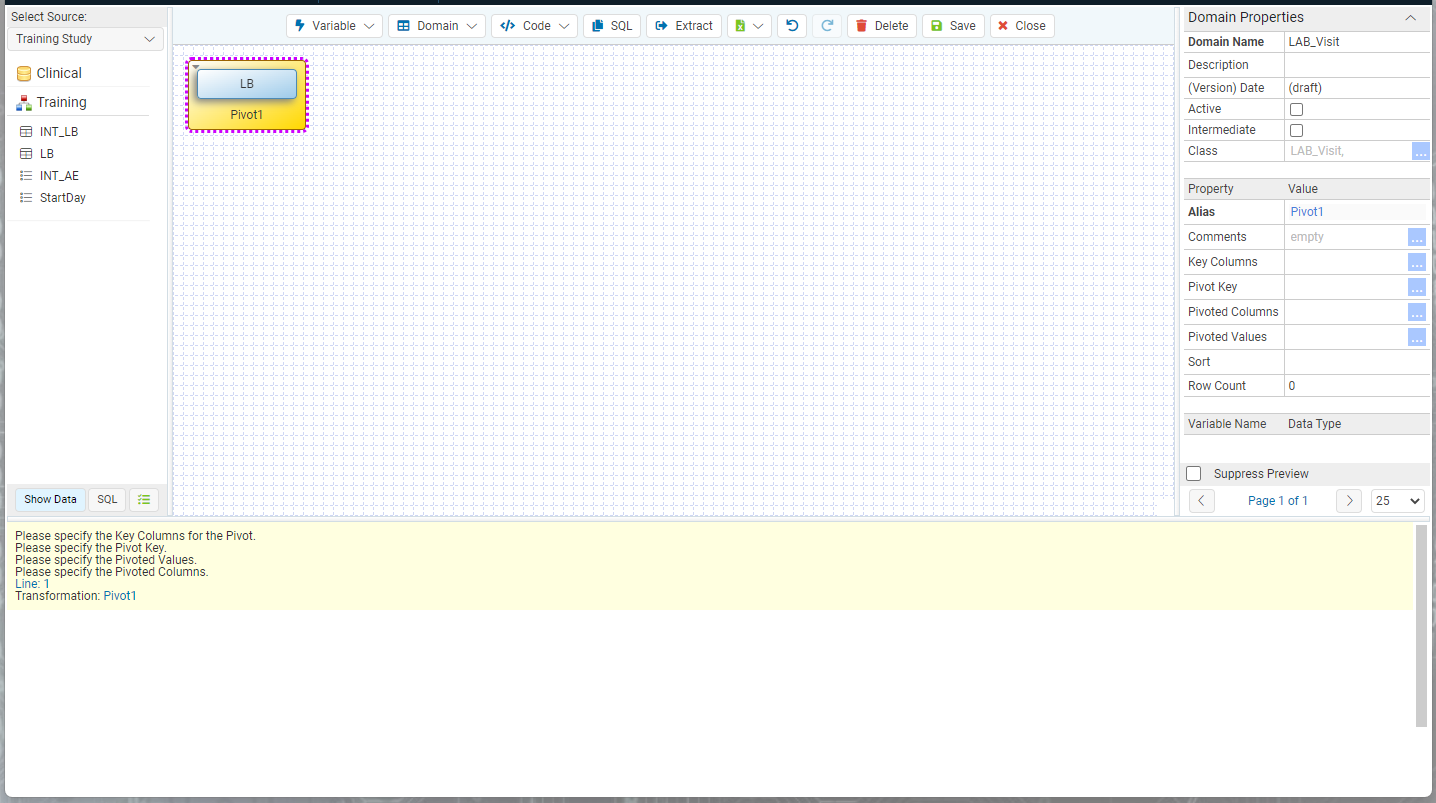Open the Key Columns ellipsis editor
Viewport: 1436px width, 803px height.
(x=1417, y=262)
